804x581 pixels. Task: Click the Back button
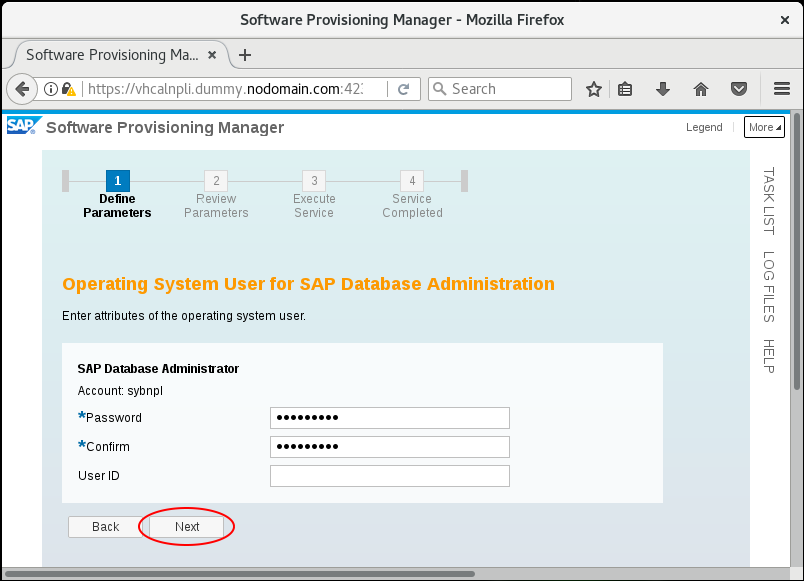click(x=106, y=527)
